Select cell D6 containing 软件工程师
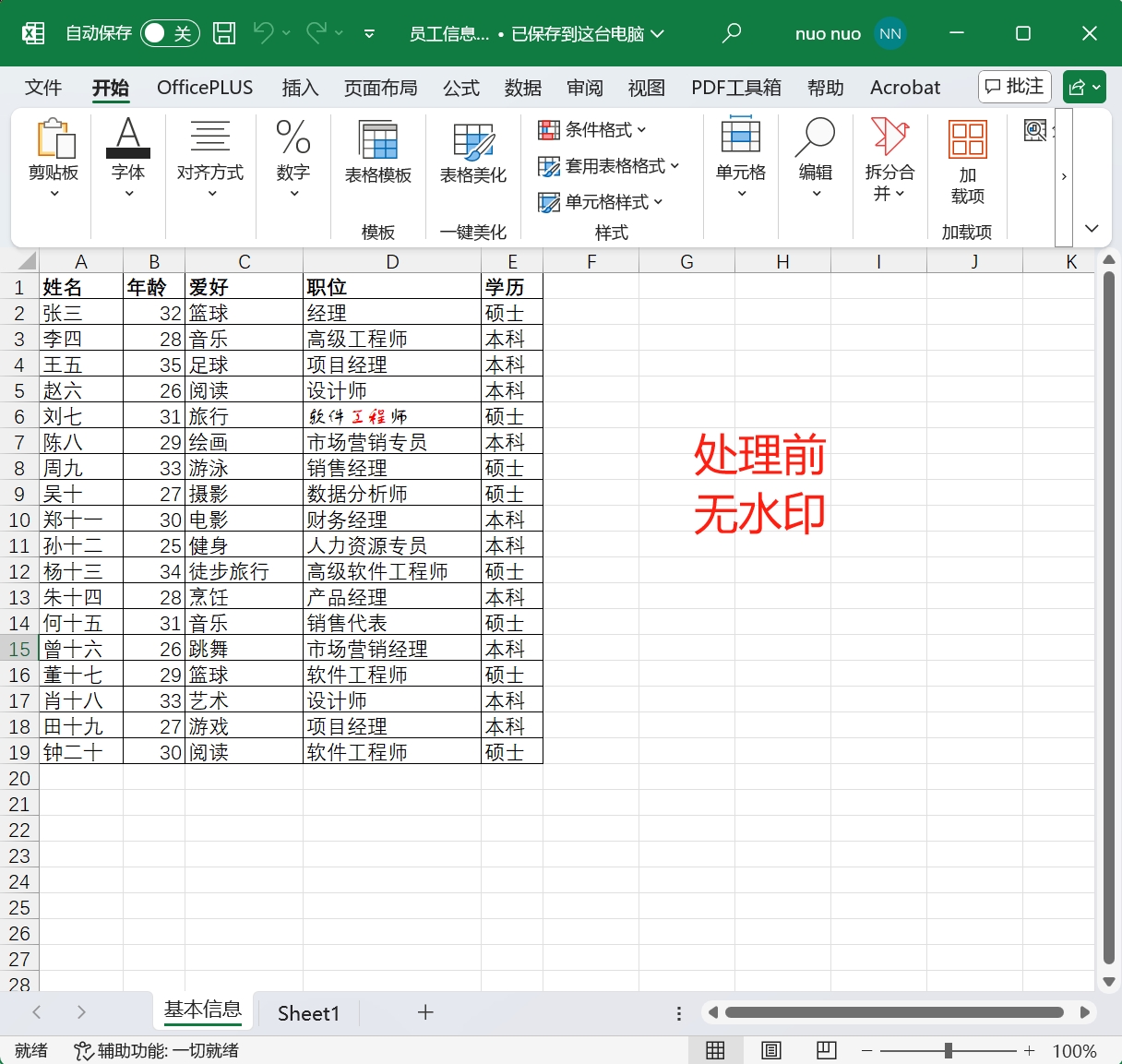This screenshot has width=1122, height=1064. (391, 417)
